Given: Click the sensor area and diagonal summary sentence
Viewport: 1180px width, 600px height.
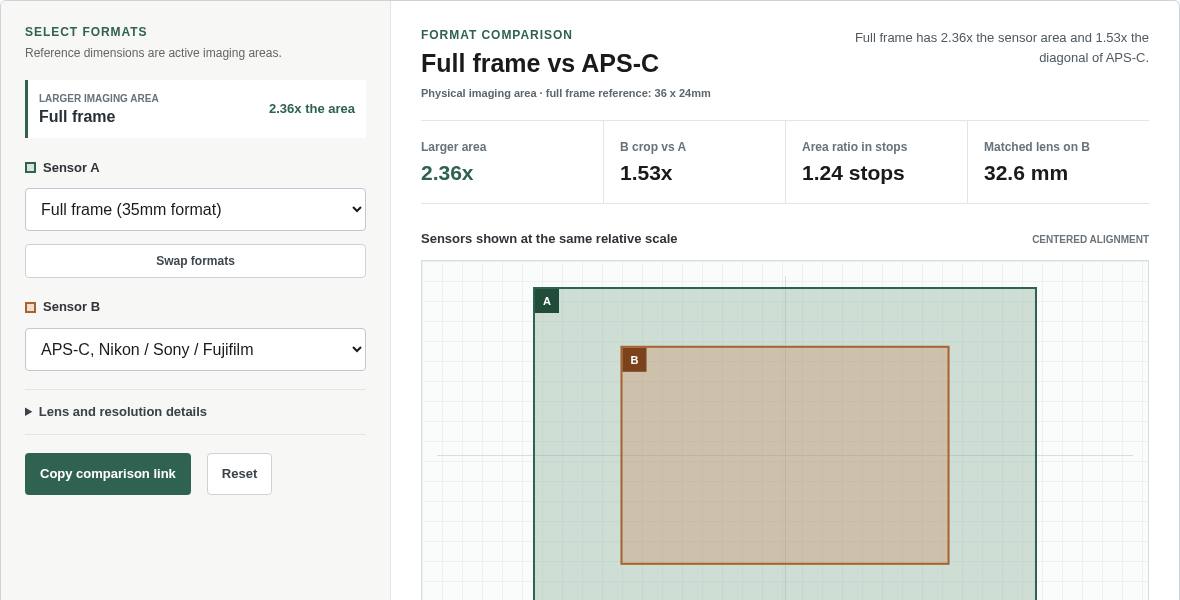Looking at the screenshot, I should [1001, 47].
